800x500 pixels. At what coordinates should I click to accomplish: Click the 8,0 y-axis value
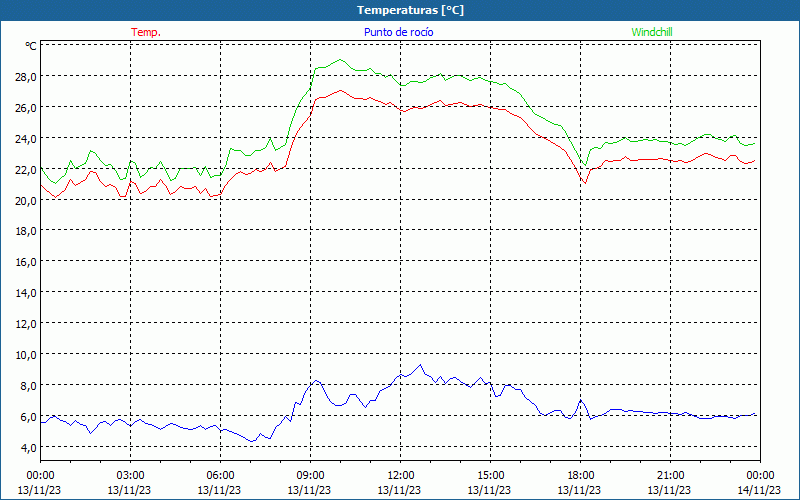(x=31, y=386)
